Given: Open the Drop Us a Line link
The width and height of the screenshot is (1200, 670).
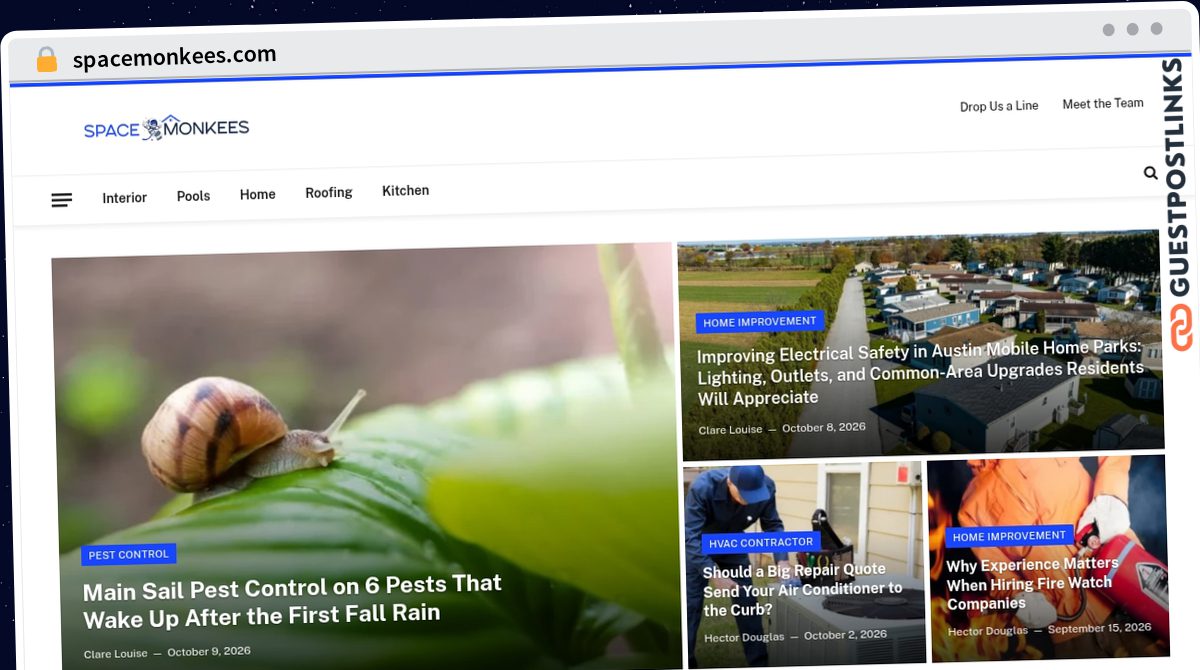Looking at the screenshot, I should [999, 106].
